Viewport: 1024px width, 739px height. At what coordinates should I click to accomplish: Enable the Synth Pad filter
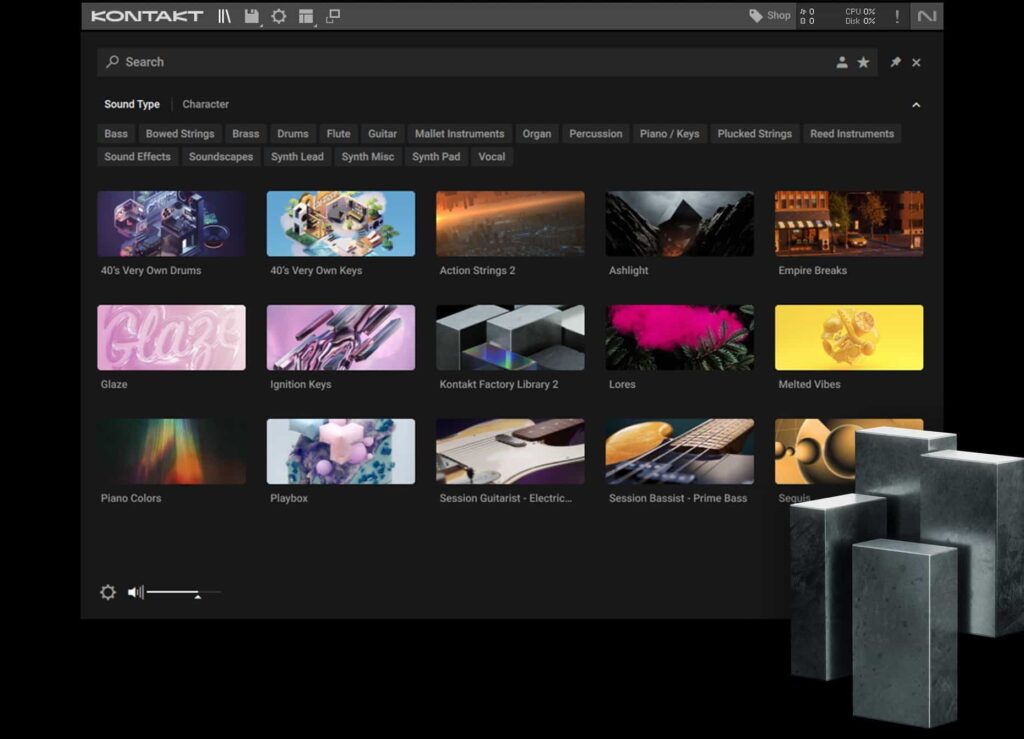click(x=436, y=156)
